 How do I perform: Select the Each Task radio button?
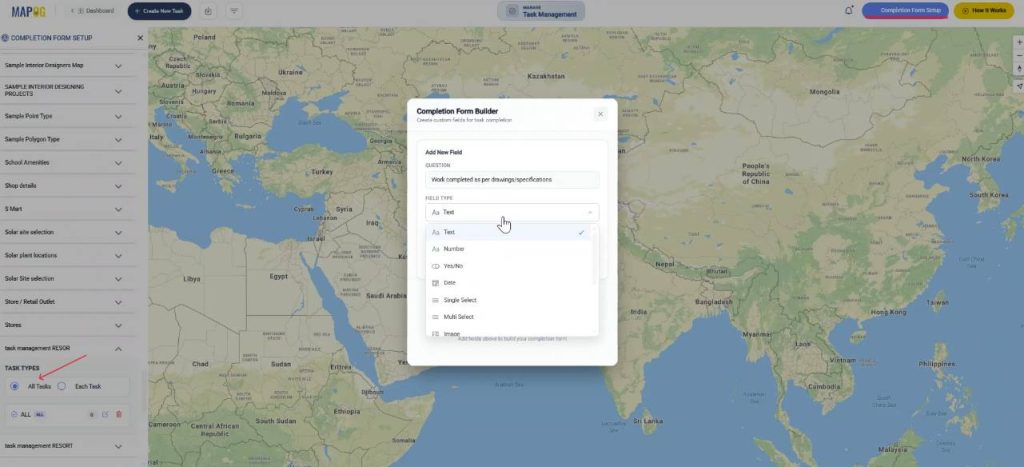point(61,386)
